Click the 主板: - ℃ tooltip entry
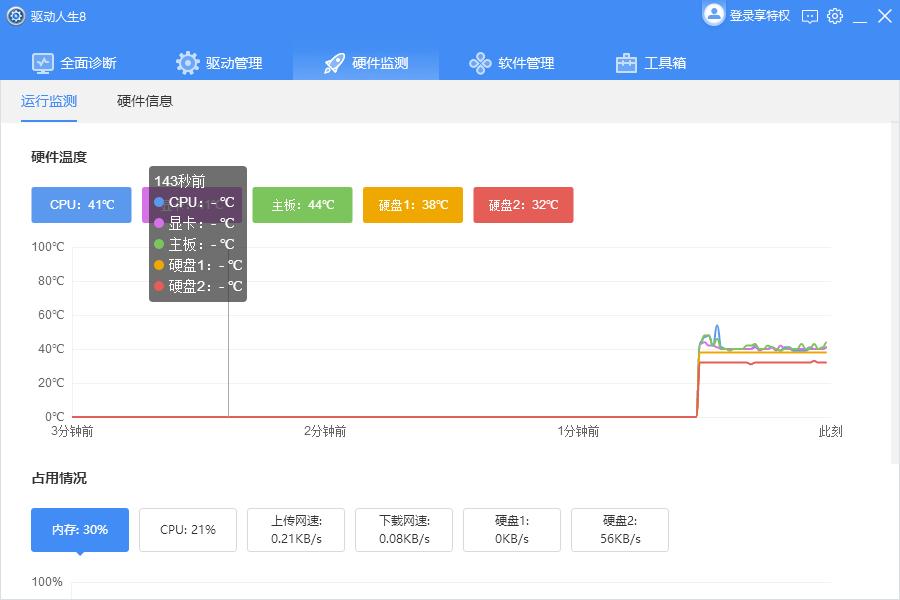The width and height of the screenshot is (900, 600). point(195,244)
